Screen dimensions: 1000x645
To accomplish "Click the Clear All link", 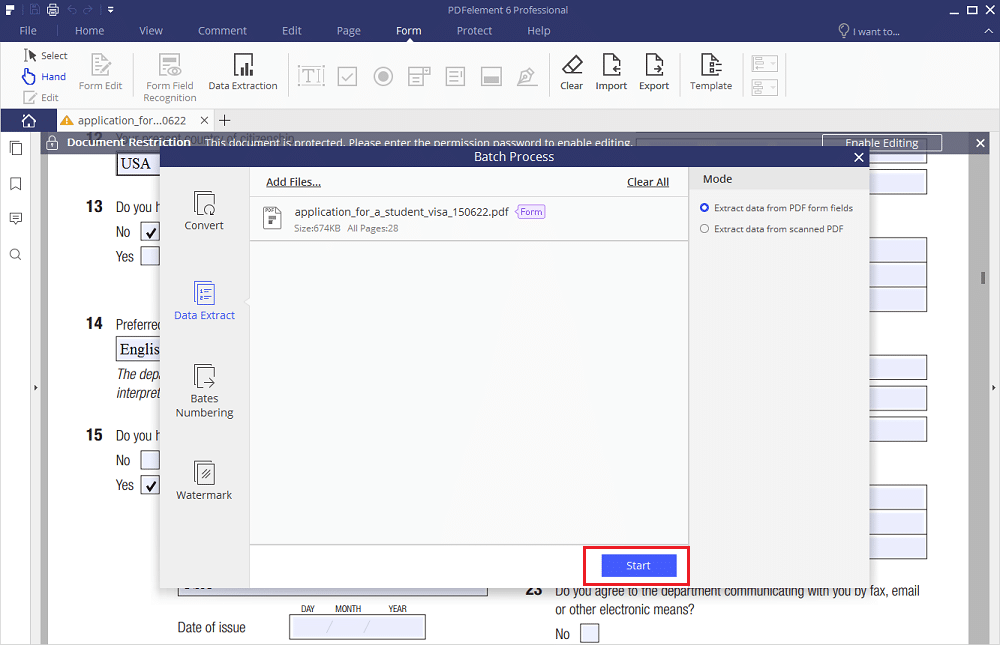I will (648, 182).
